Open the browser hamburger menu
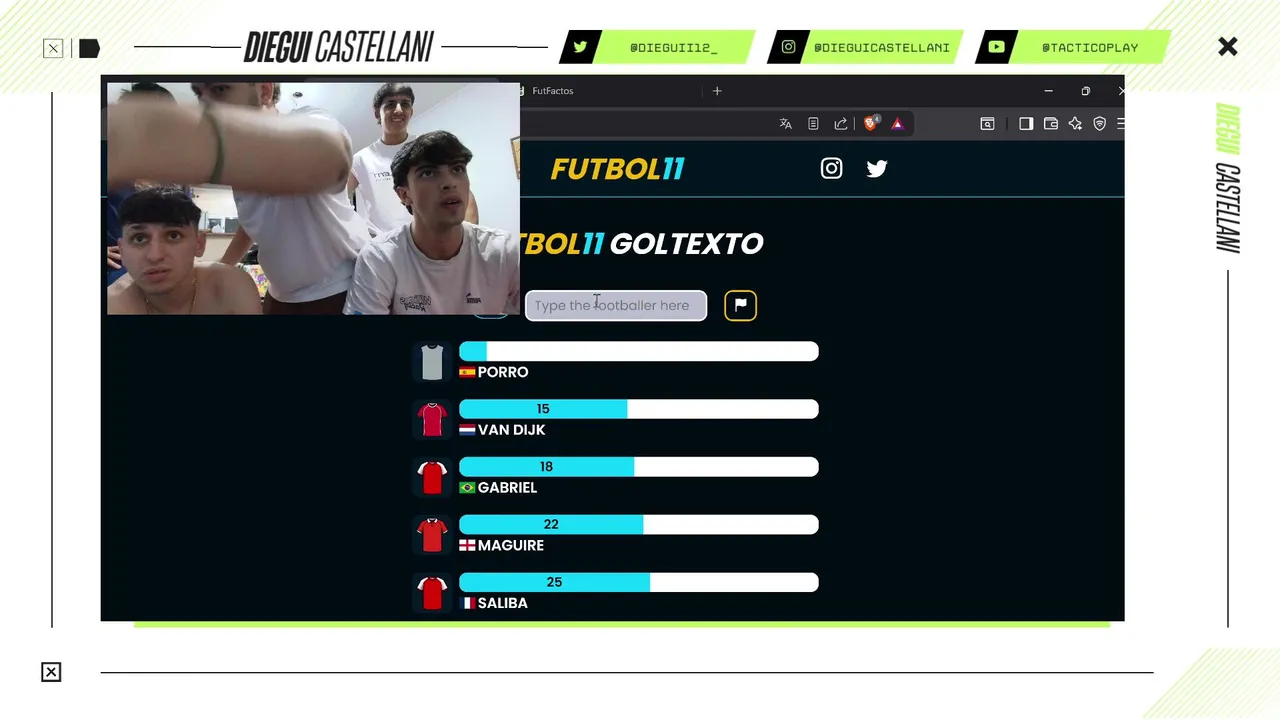Screen dimensions: 1280x720 [1120, 124]
